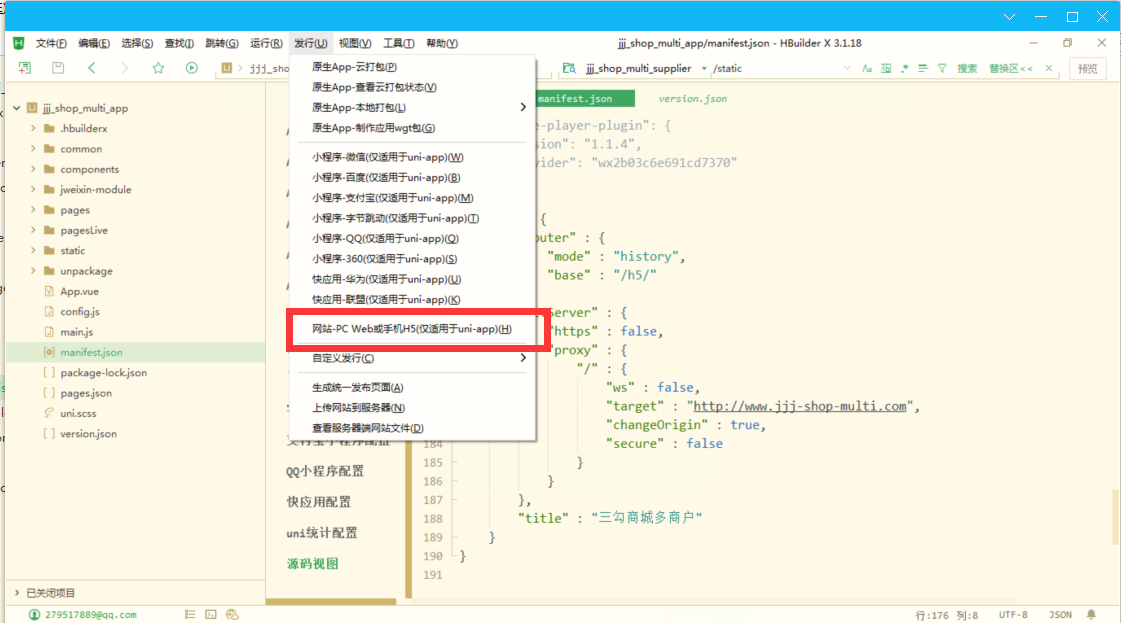This screenshot has width=1121, height=623.
Task: Switch to the version.json tab
Action: click(x=692, y=99)
